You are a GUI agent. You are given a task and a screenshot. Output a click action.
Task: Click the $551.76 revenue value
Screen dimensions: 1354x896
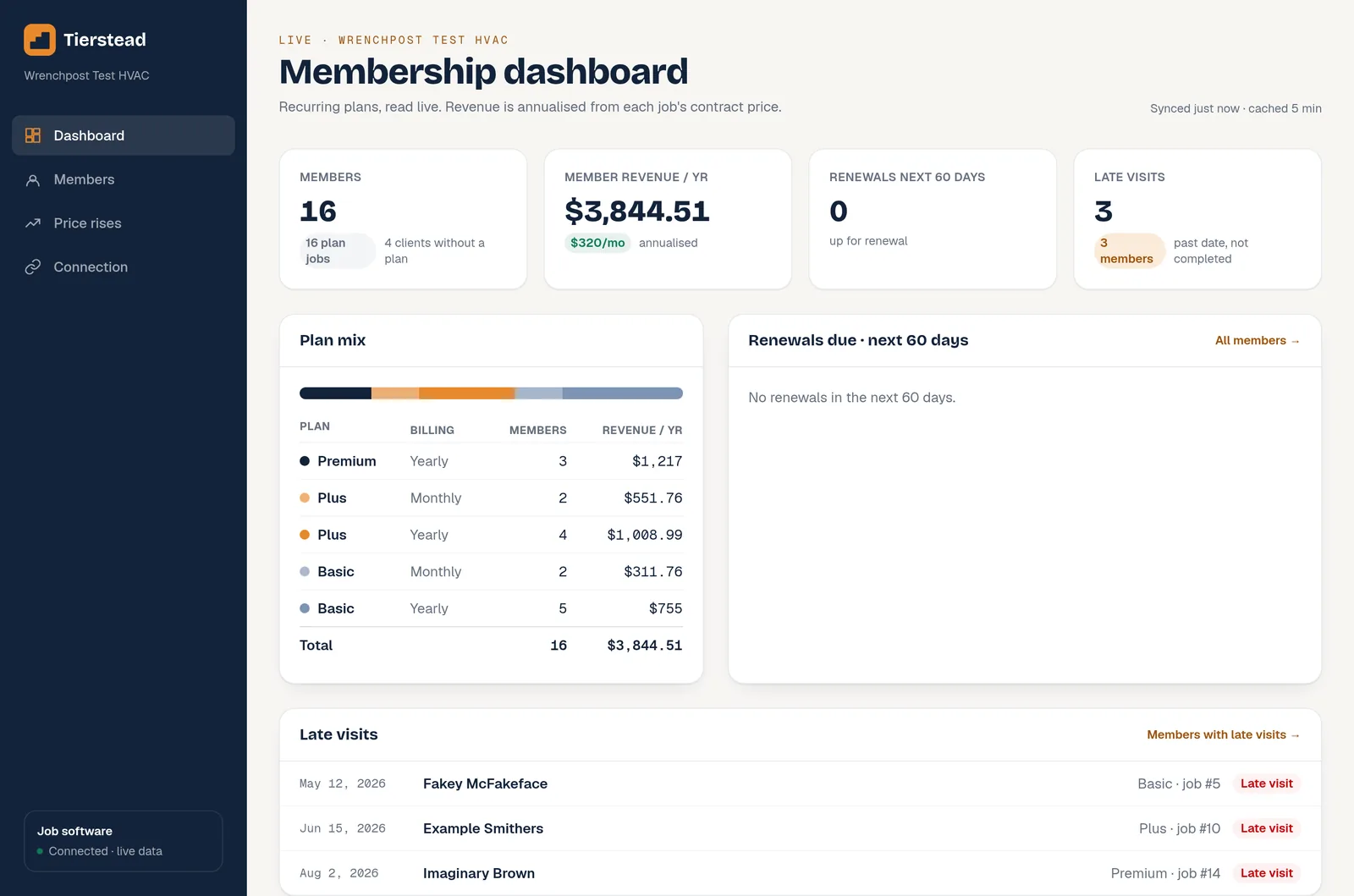653,498
